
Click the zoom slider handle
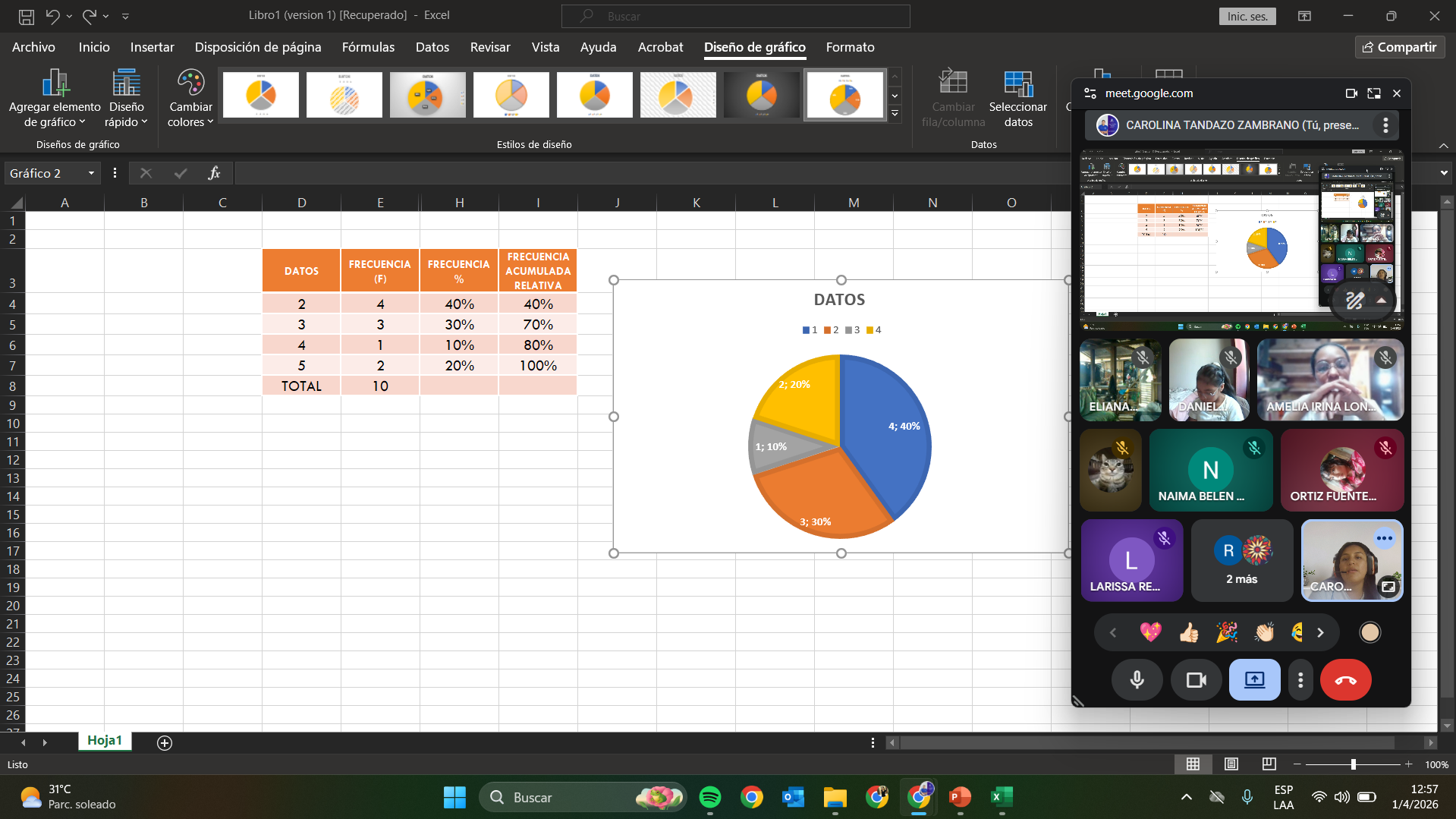[x=1354, y=764]
